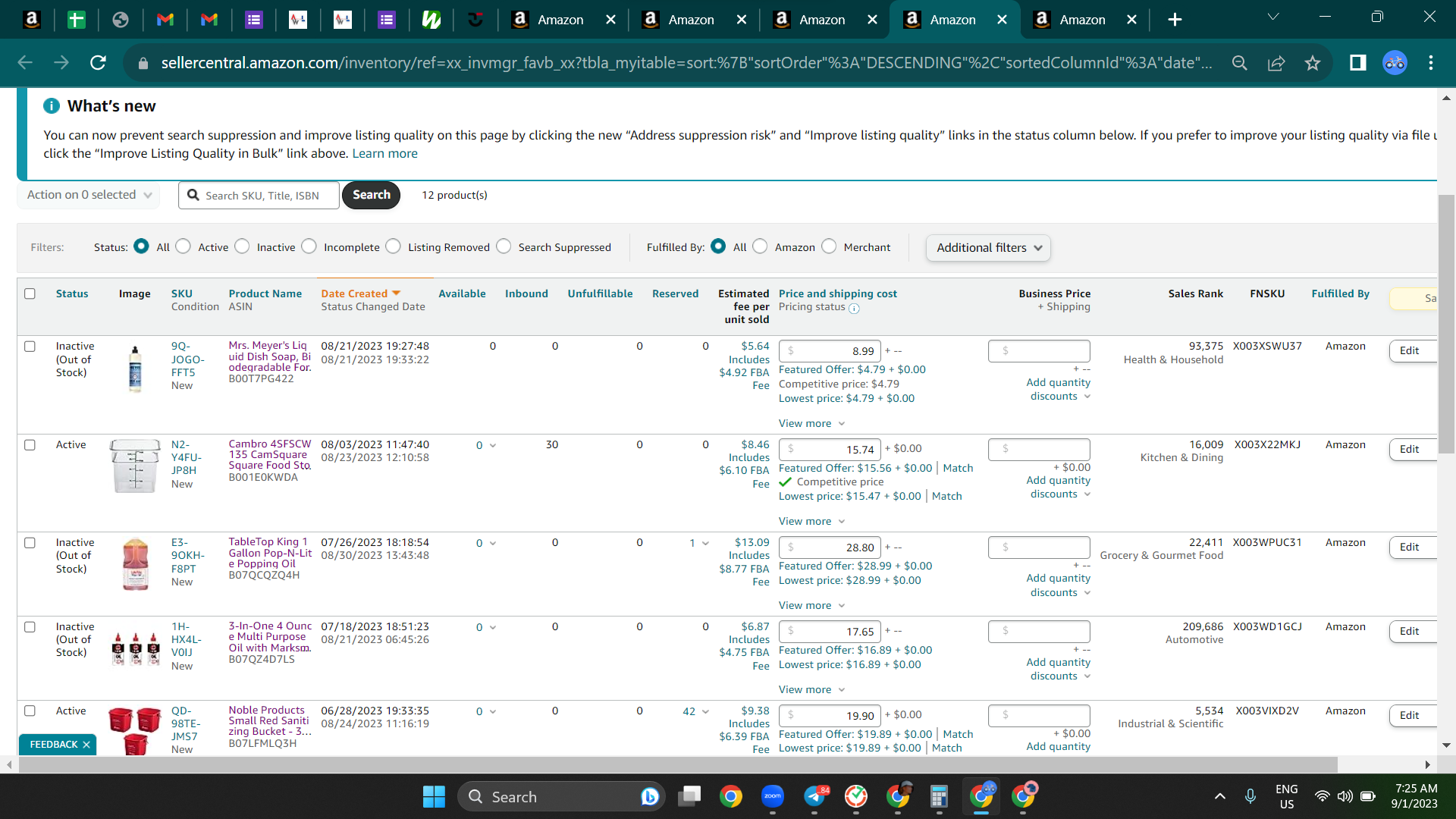Click the Search button
Viewport: 1456px width, 819px height.
372,195
